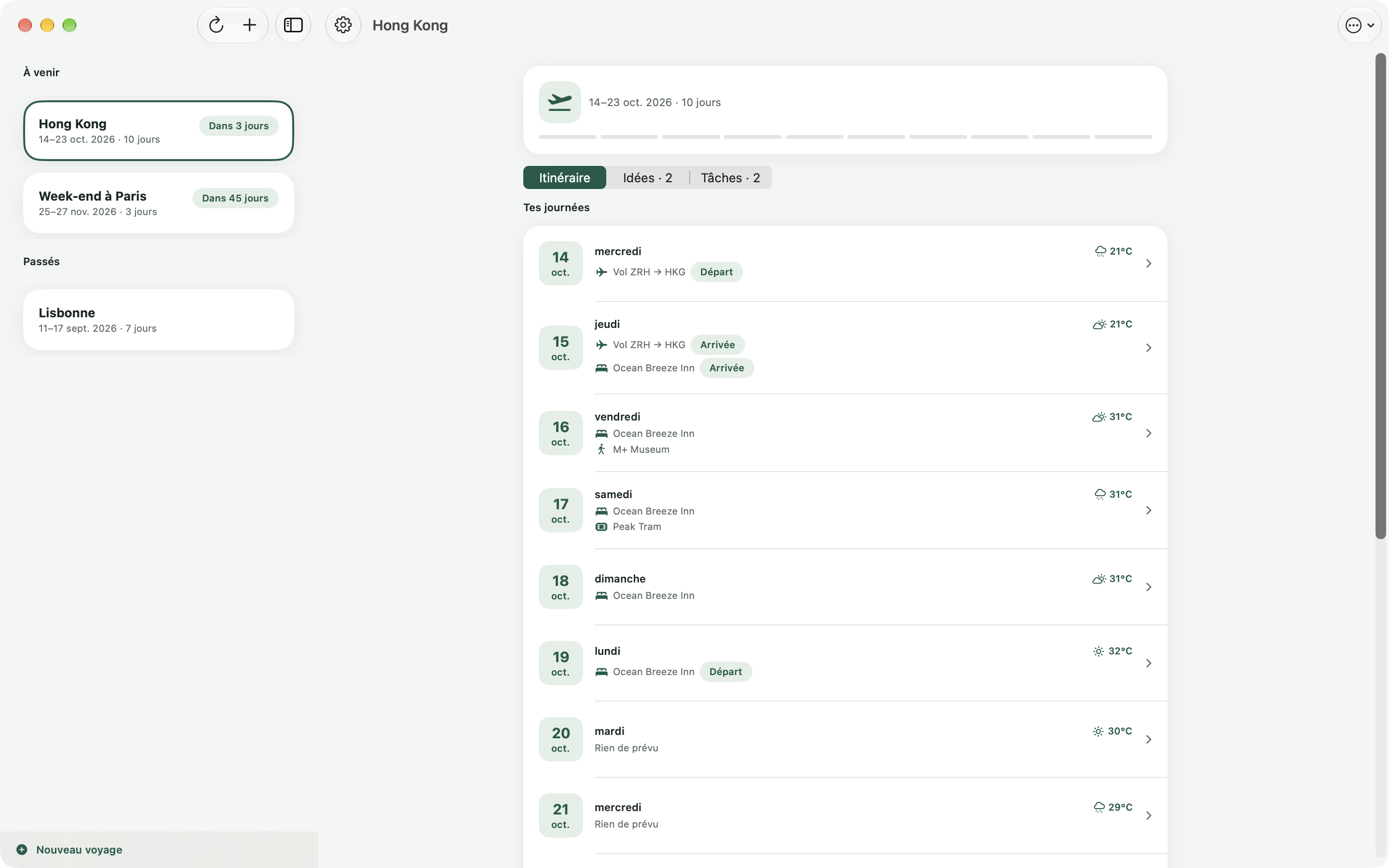Click the tram icon beside Peak Tram
Screen dimensions: 1389x868
[601, 527]
